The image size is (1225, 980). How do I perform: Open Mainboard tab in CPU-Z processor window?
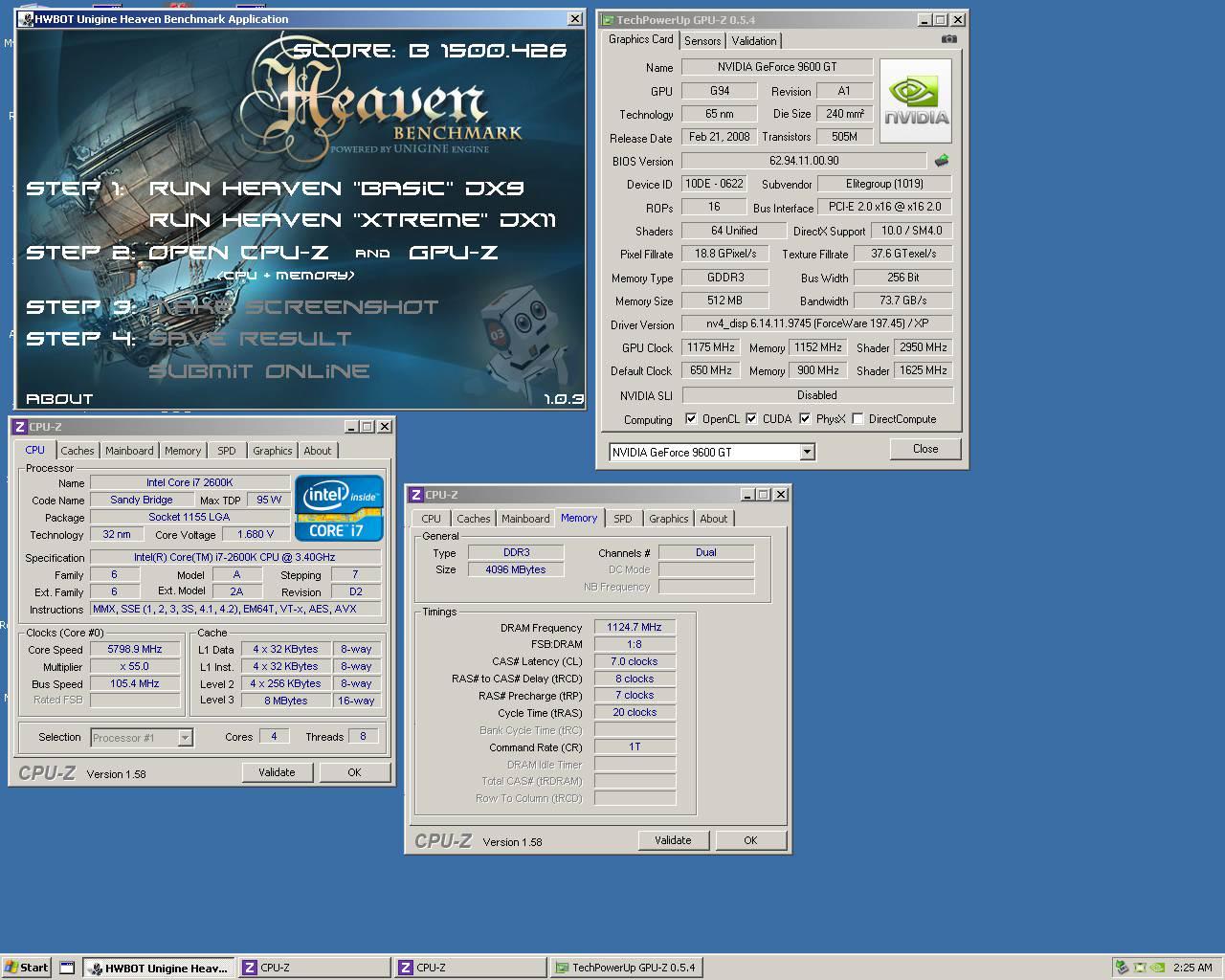[x=129, y=451]
